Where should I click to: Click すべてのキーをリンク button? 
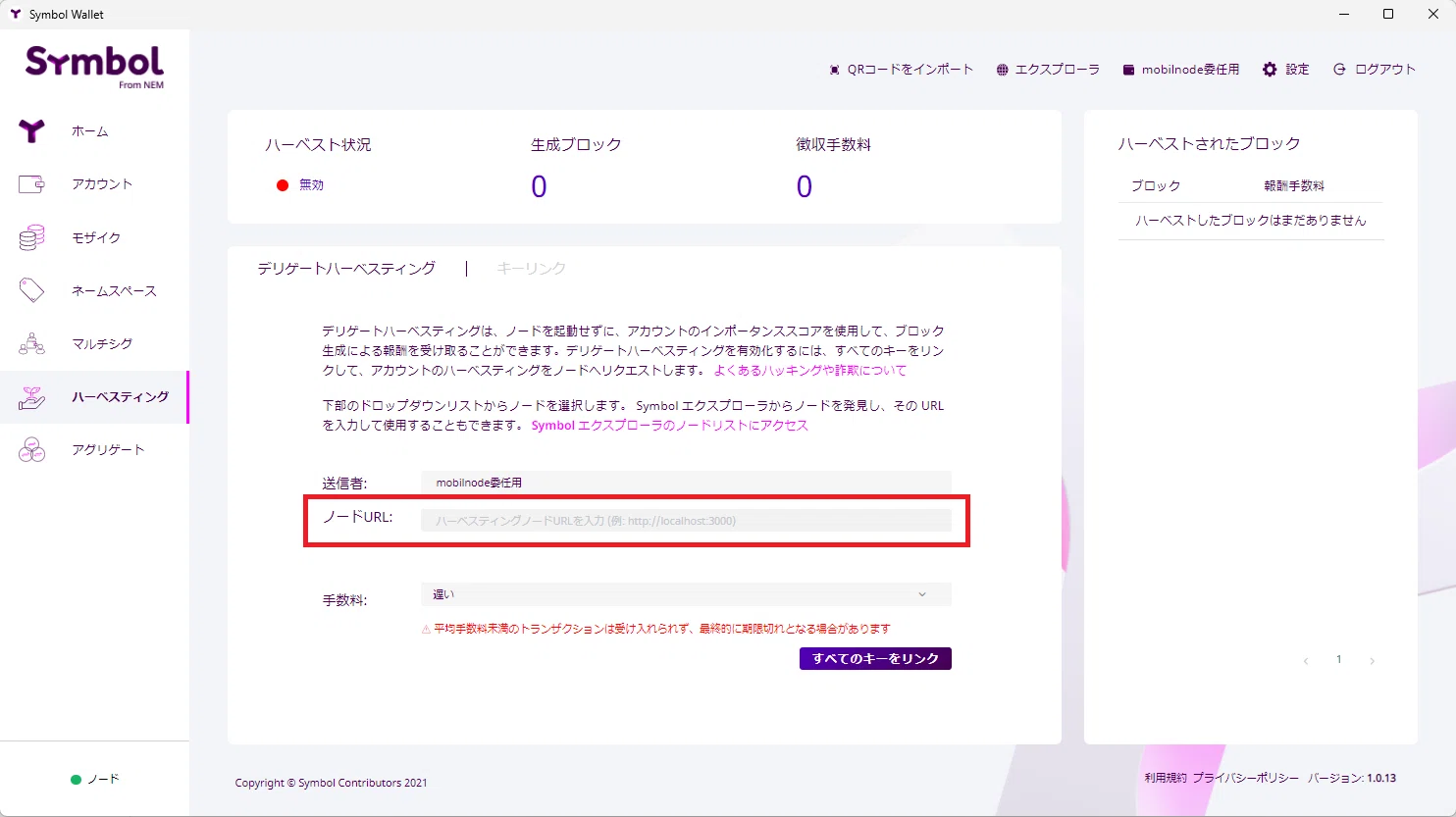(x=875, y=659)
